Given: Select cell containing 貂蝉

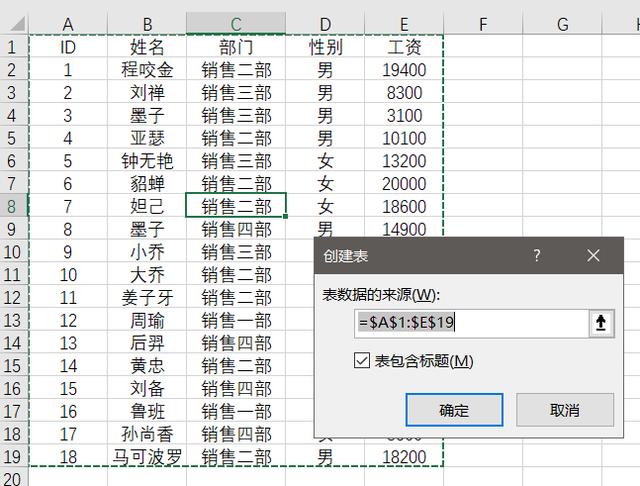Looking at the screenshot, I should pyautogui.click(x=147, y=184).
